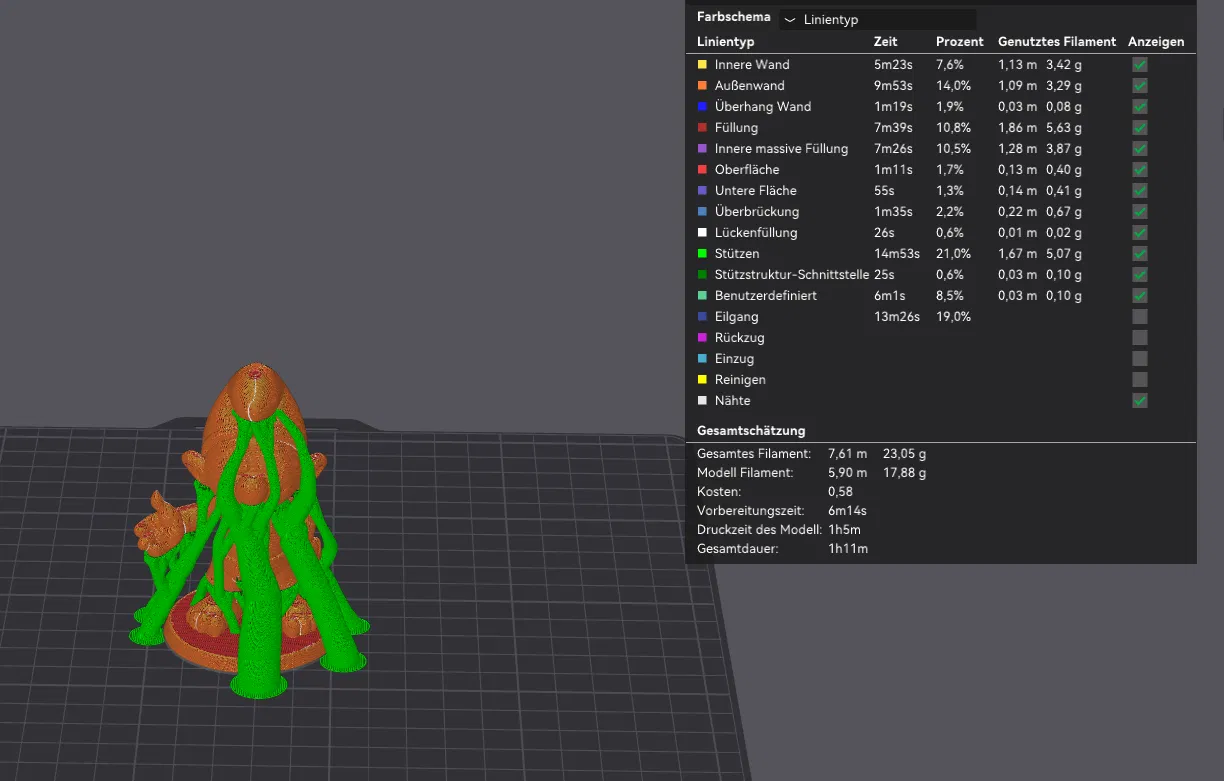Click the Anzeigen column header
Image resolution: width=1224 pixels, height=781 pixels.
pyautogui.click(x=1155, y=42)
